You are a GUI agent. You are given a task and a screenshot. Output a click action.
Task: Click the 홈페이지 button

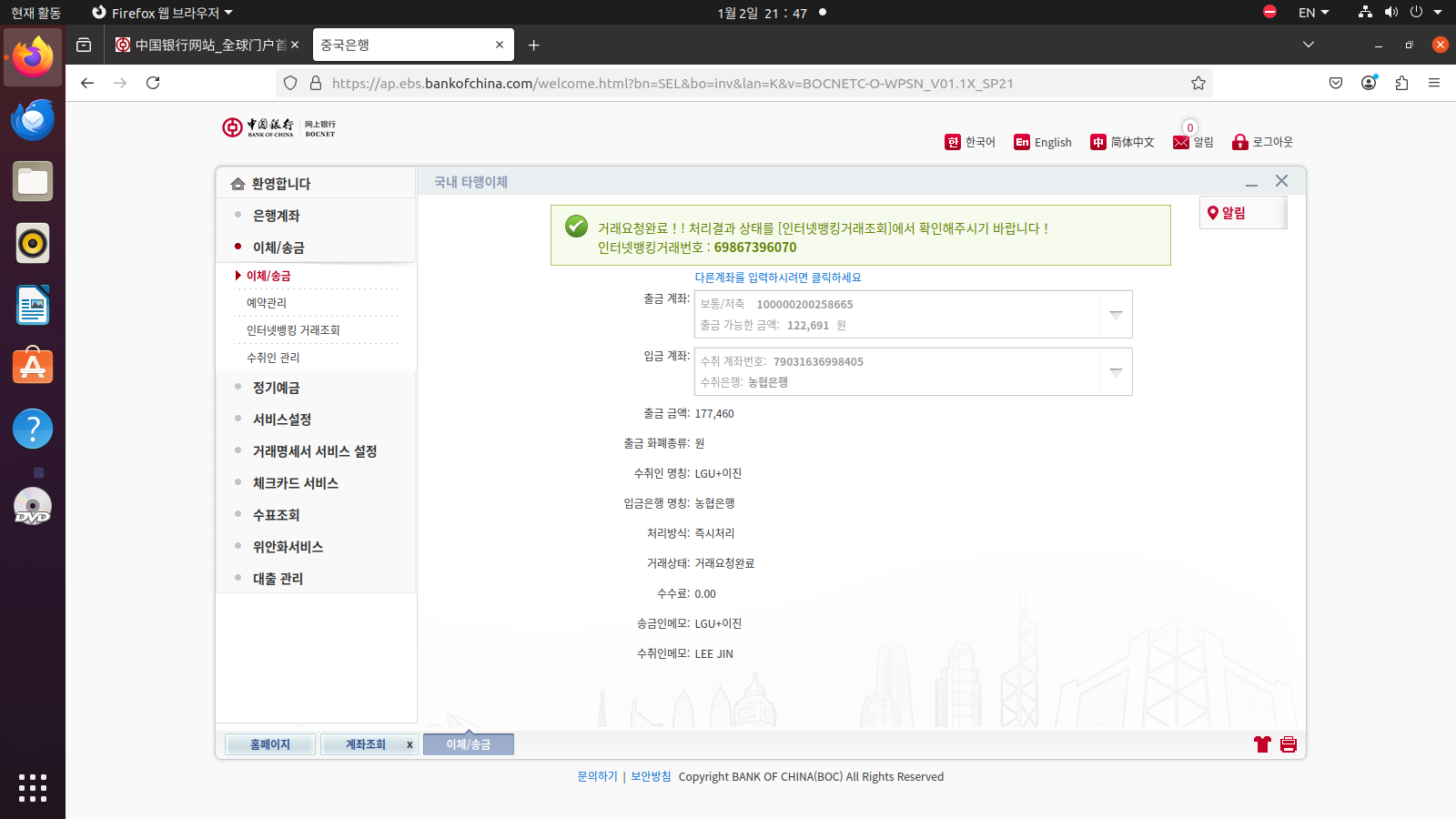click(x=269, y=744)
